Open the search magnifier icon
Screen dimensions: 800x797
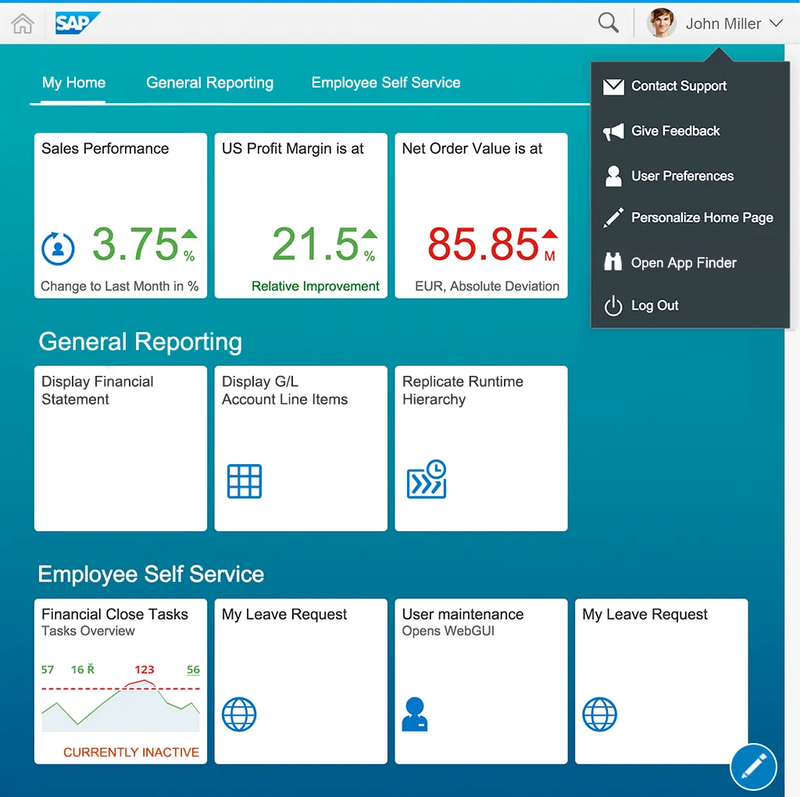coord(608,23)
